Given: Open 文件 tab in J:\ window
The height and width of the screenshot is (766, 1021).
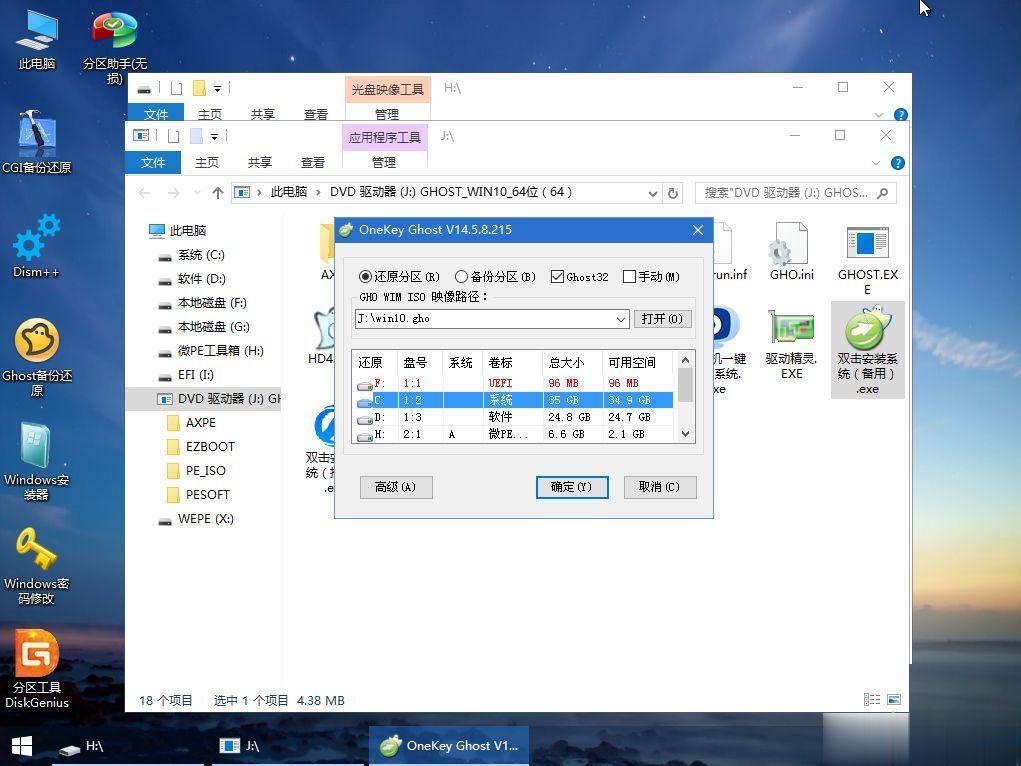Looking at the screenshot, I should coord(153,162).
